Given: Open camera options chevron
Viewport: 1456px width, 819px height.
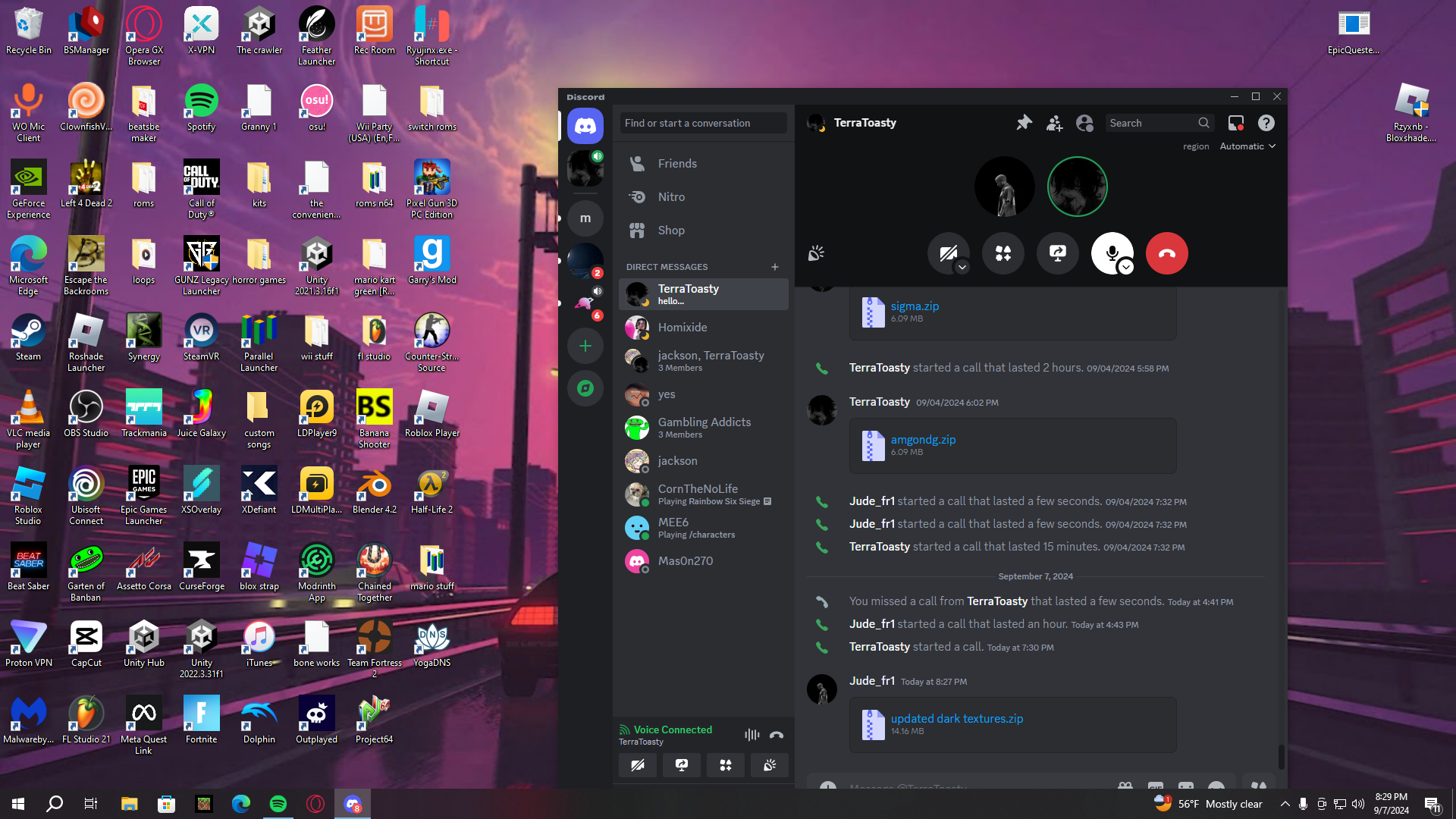Looking at the screenshot, I should [962, 267].
